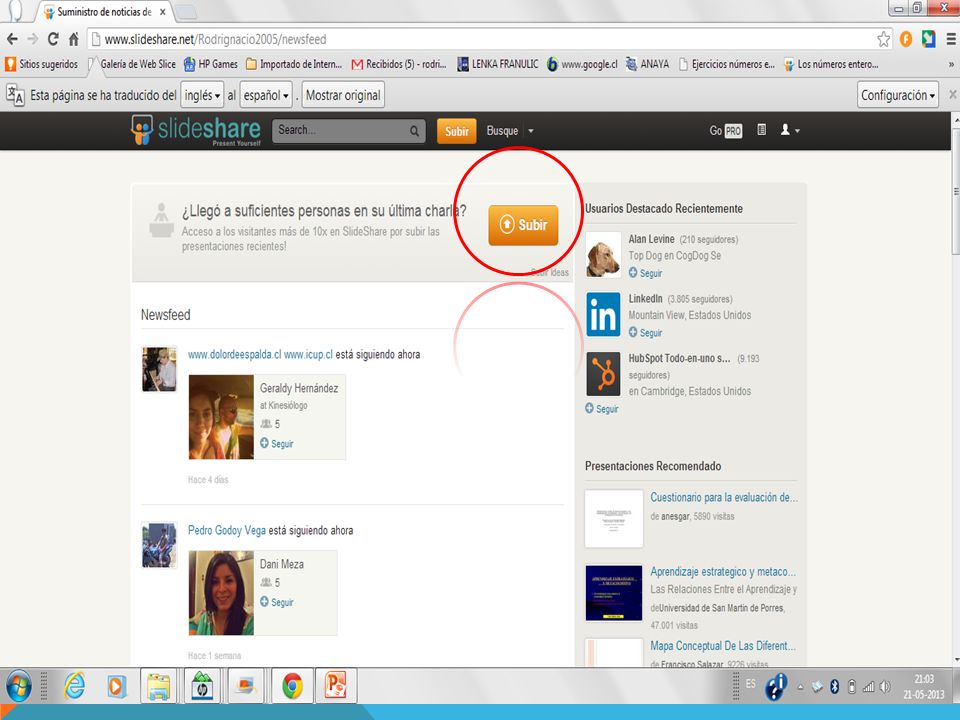Close the translation bar
The image size is (960, 720).
click(953, 94)
